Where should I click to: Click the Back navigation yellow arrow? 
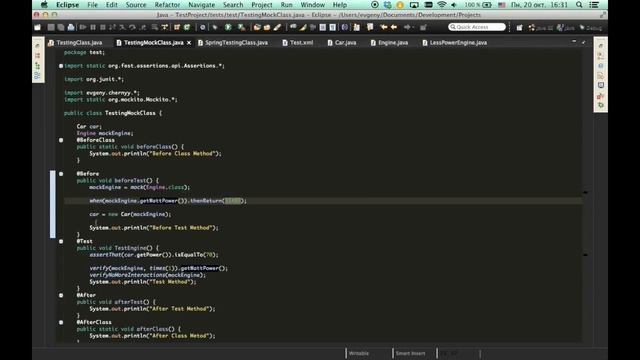[x=394, y=27]
